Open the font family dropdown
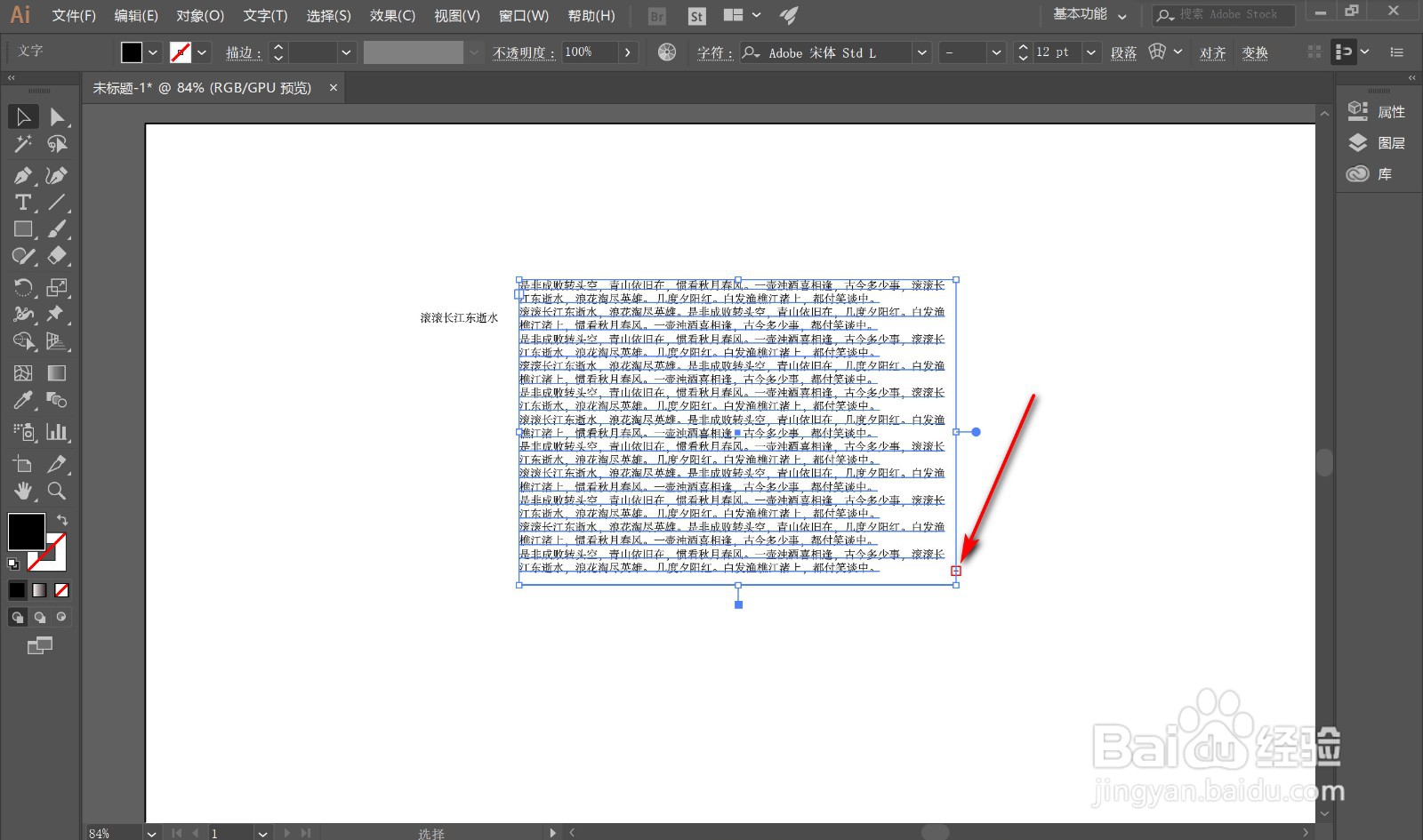The width and height of the screenshot is (1423, 840). [922, 52]
